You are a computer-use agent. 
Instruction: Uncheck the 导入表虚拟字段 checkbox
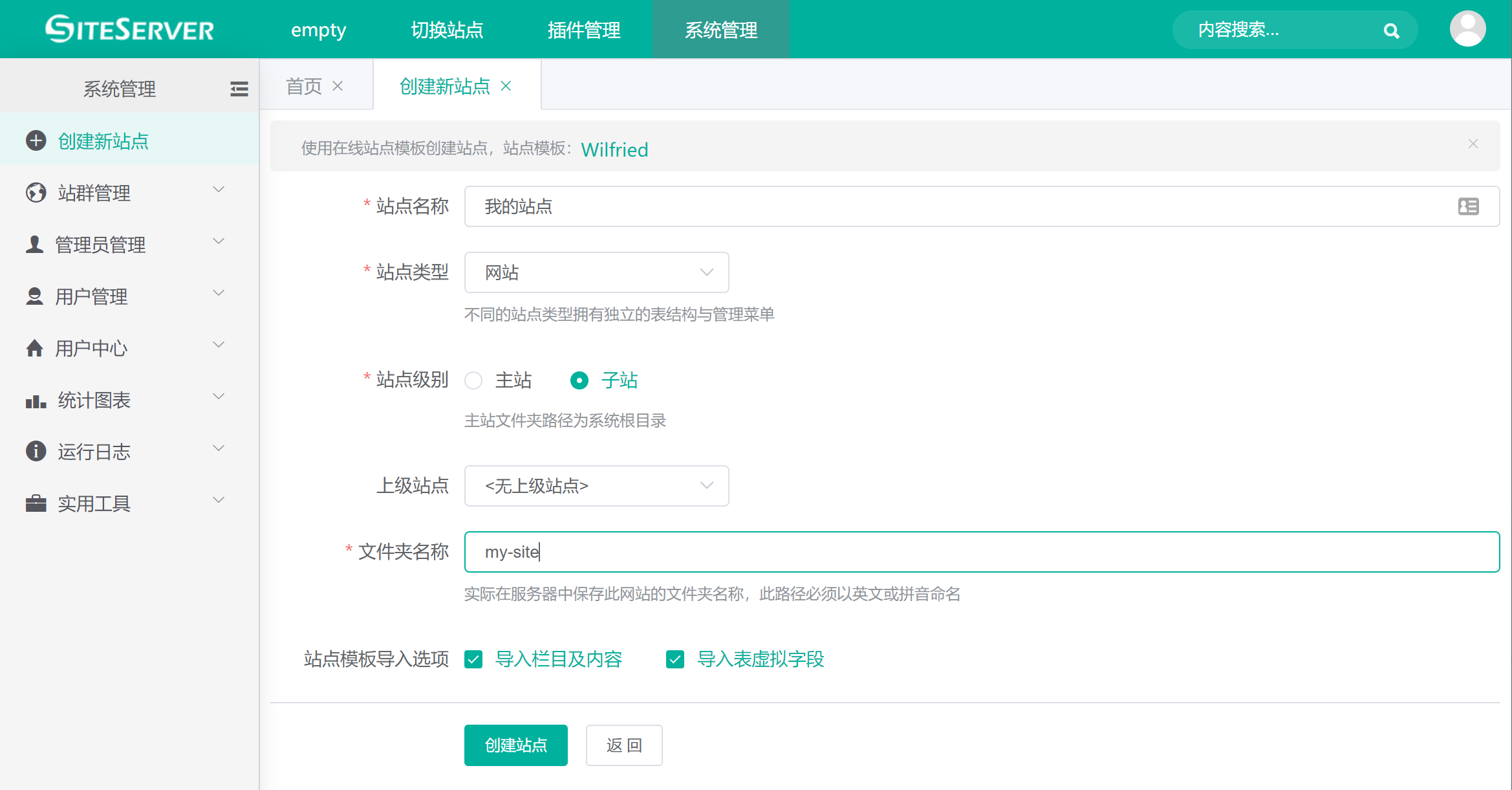tap(675, 659)
